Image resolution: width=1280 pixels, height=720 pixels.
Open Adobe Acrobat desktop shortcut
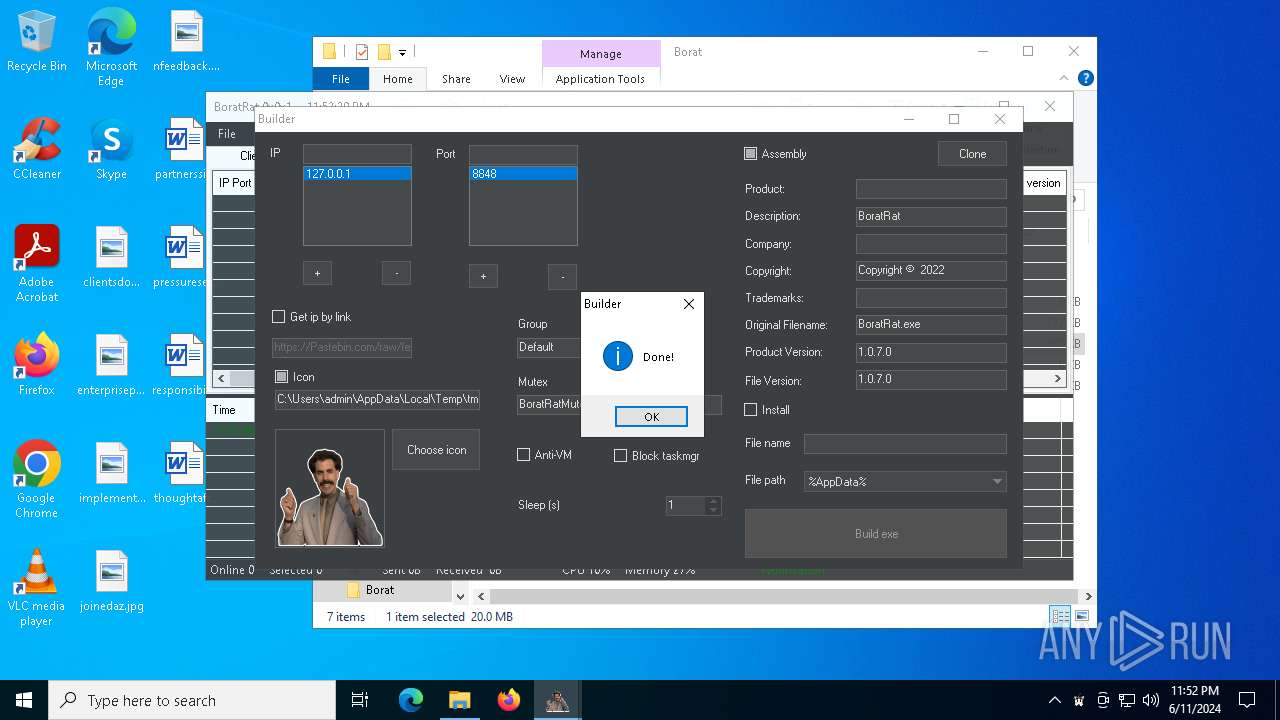(37, 264)
